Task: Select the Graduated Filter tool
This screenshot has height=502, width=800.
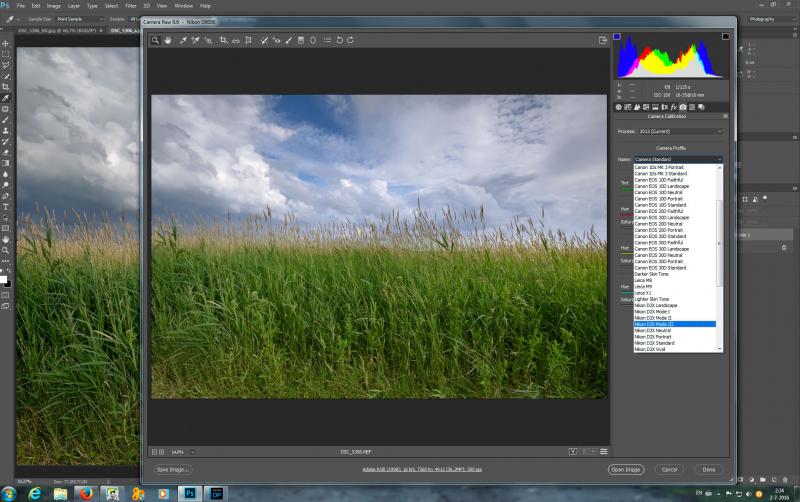Action: tap(301, 40)
